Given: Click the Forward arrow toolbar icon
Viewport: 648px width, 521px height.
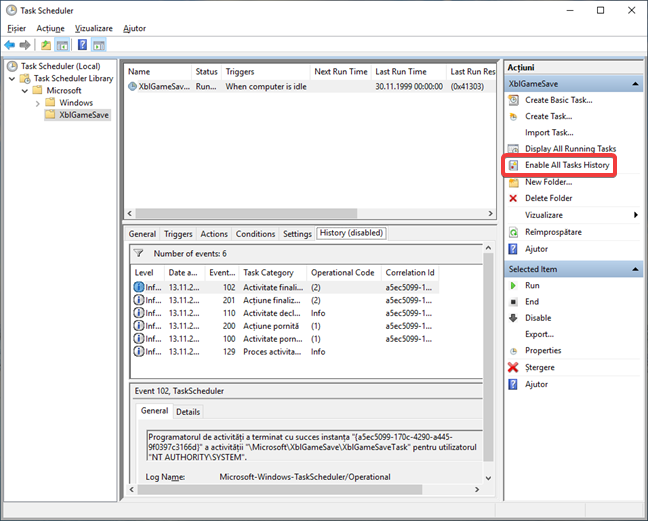Looking at the screenshot, I should [x=25, y=45].
